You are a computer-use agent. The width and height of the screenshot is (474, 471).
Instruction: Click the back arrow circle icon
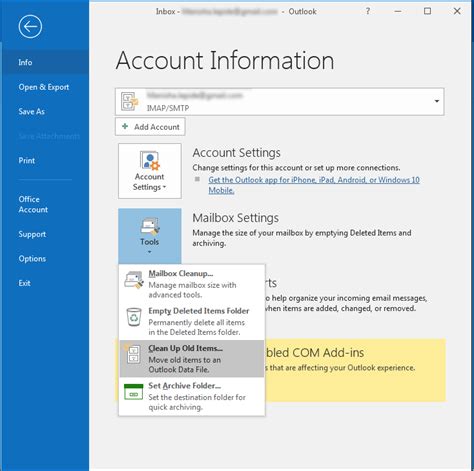(30, 26)
